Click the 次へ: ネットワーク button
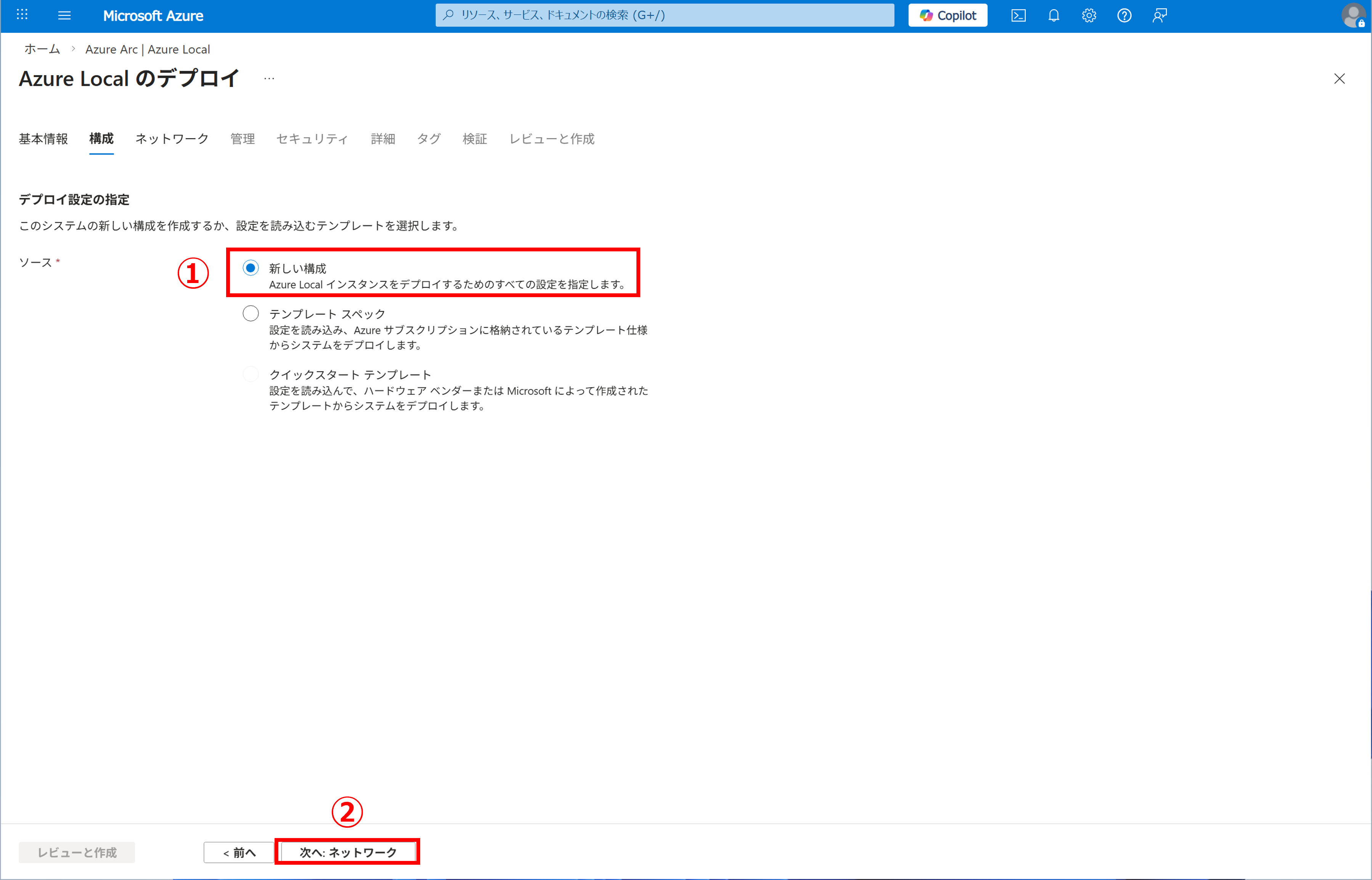 348,852
